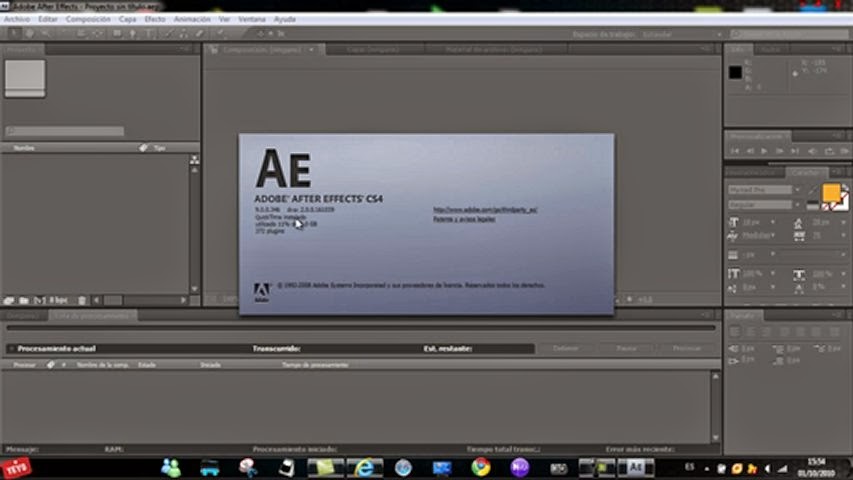Step forward one frame in Preview
This screenshot has height=480, width=853.
coord(780,151)
